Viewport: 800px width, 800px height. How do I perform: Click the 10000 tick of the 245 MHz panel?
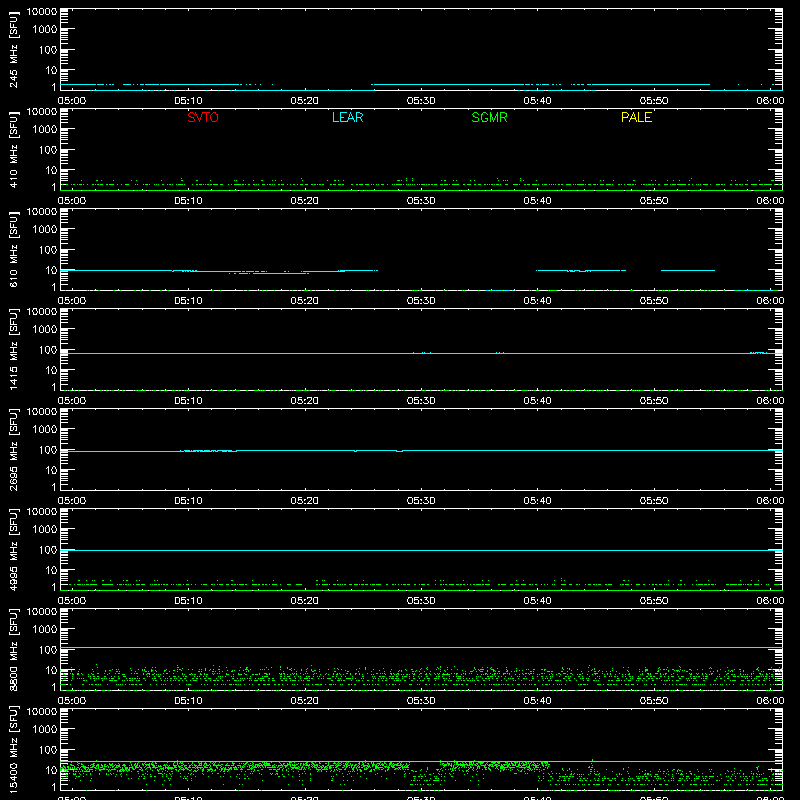click(x=42, y=12)
